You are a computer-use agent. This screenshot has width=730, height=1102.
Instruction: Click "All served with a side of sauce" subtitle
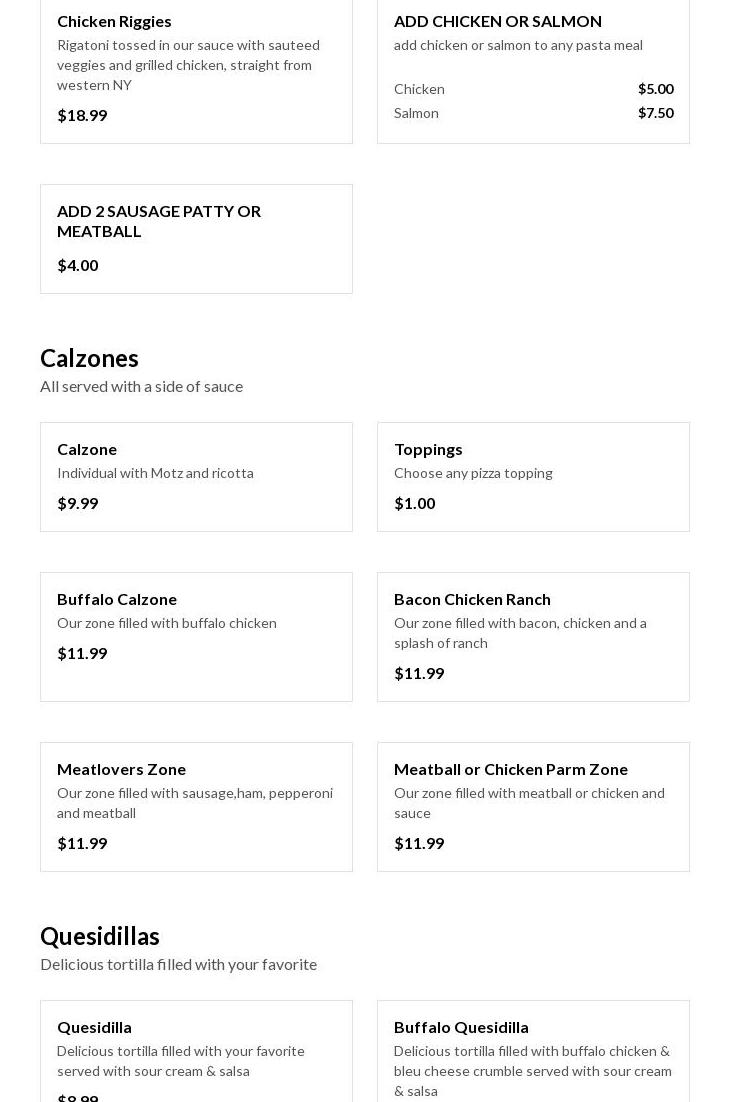[142, 387]
